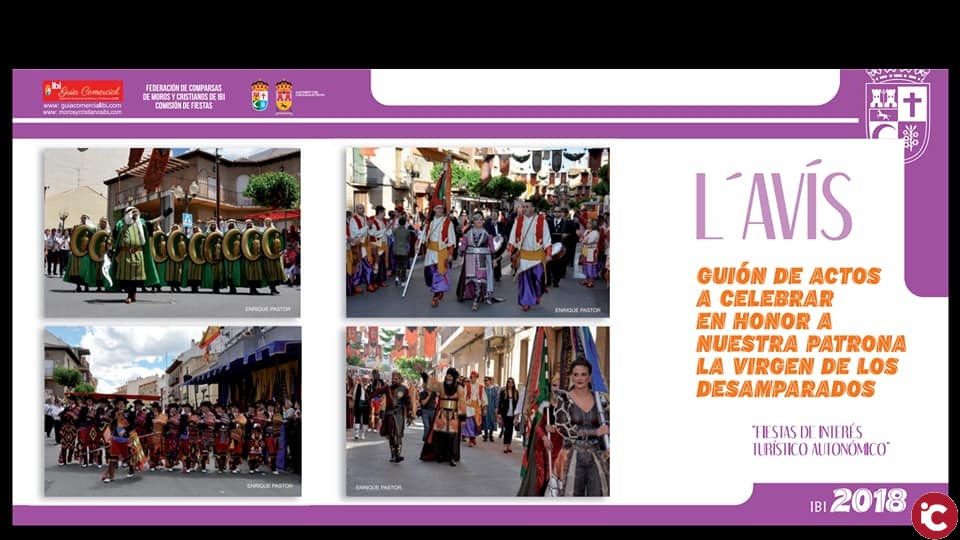The height and width of the screenshot is (540, 960).
Task: Click the IBI 2018 label
Action: click(x=858, y=501)
